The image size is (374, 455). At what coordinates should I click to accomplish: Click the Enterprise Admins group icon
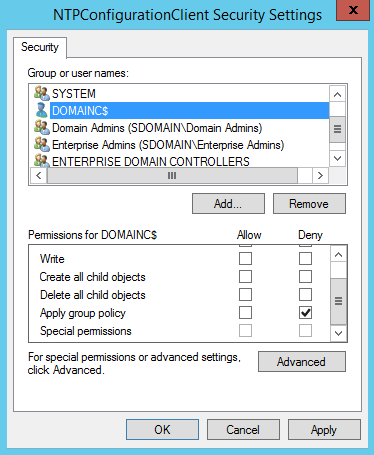(x=42, y=145)
